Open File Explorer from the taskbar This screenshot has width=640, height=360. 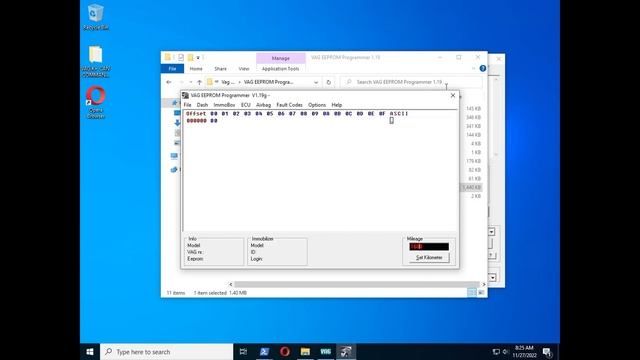(x=305, y=352)
